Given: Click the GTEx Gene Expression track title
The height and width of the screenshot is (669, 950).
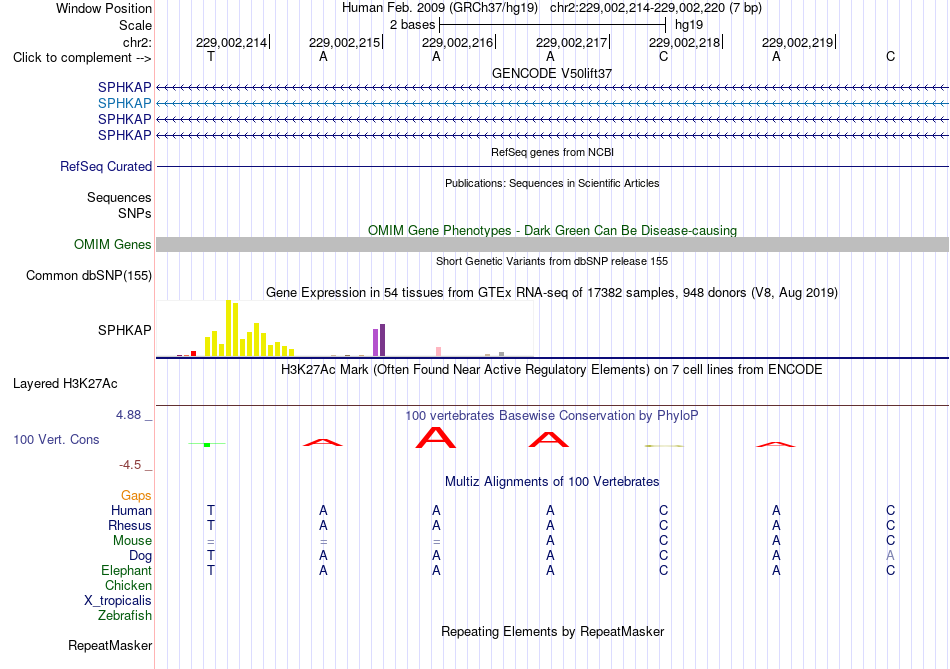Looking at the screenshot, I should 552,293.
